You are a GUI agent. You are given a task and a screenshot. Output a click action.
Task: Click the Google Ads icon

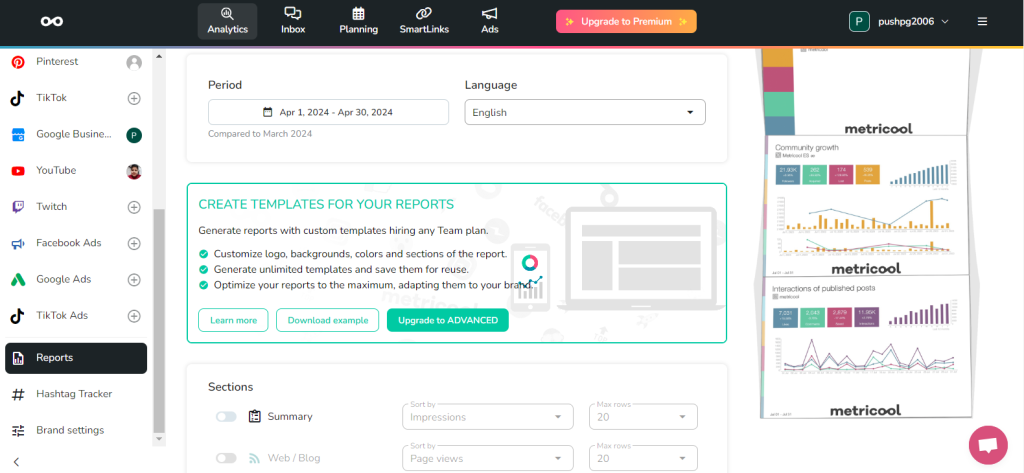[18, 280]
